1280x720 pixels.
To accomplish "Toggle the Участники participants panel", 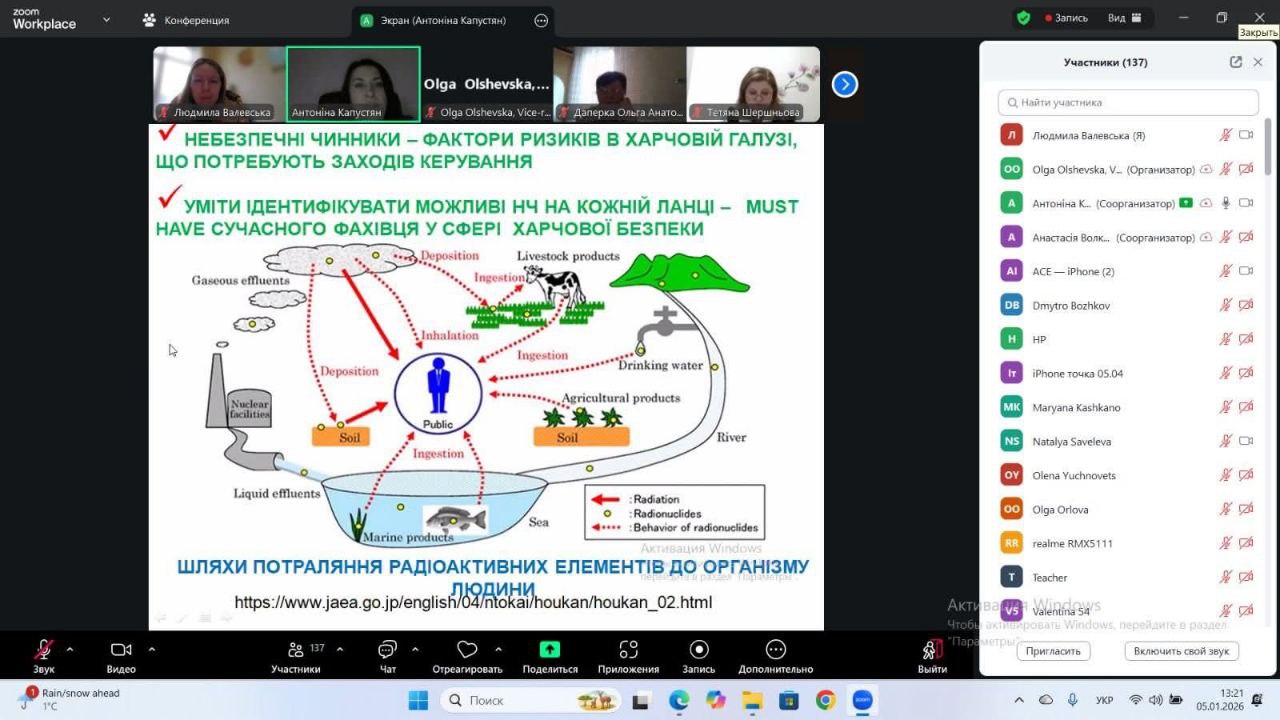I will pos(296,650).
